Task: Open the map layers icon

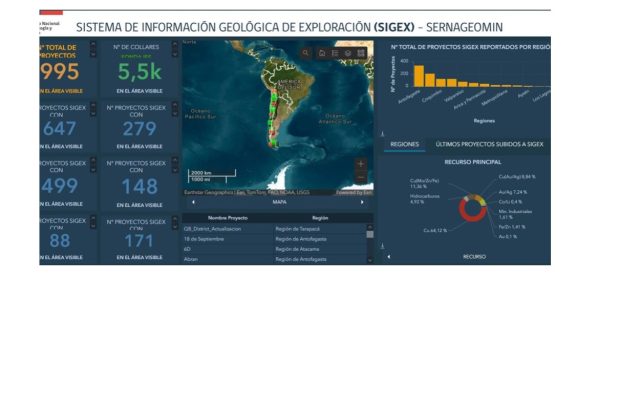Action: [x=348, y=53]
